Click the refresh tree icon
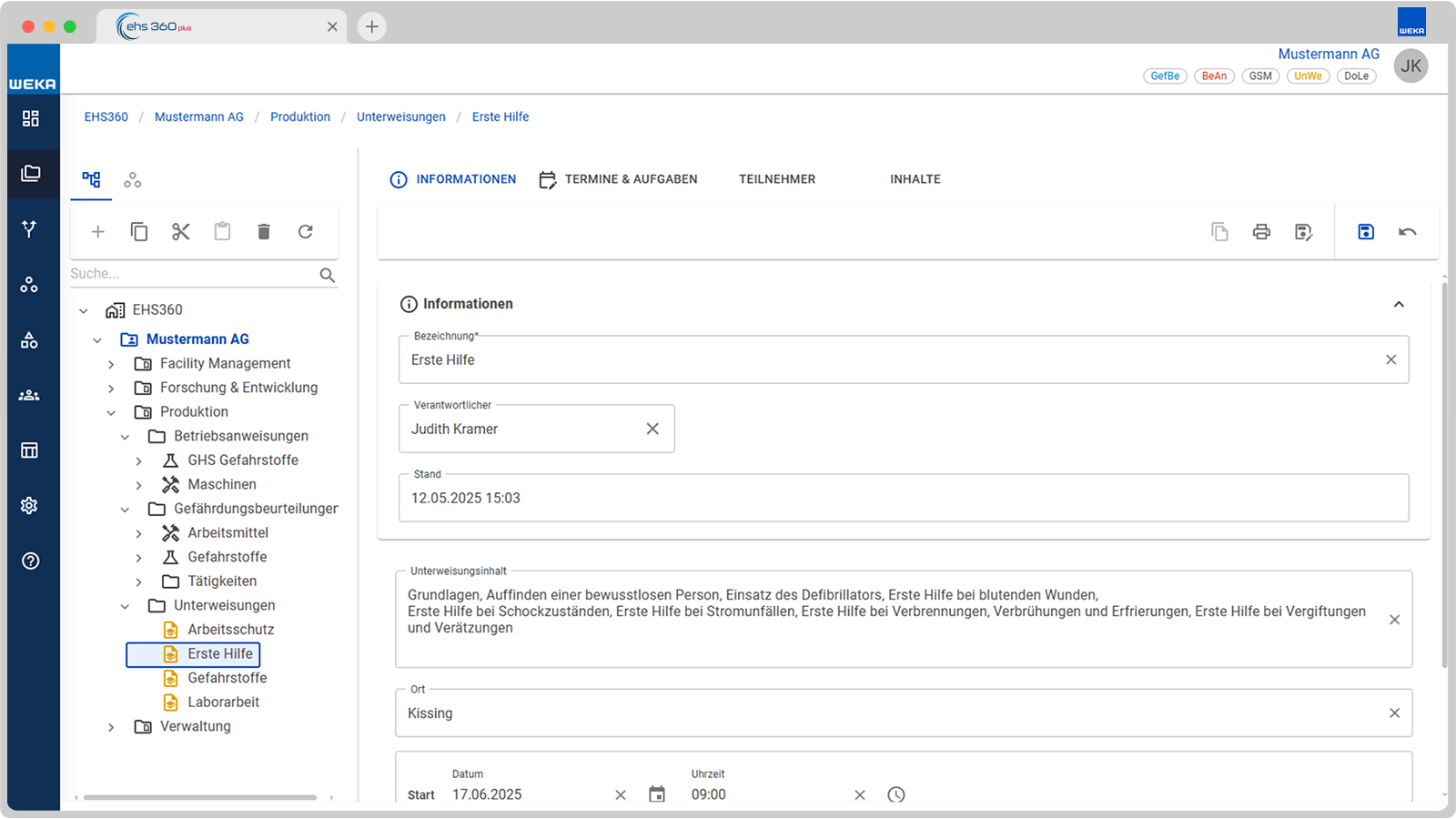 [x=306, y=232]
